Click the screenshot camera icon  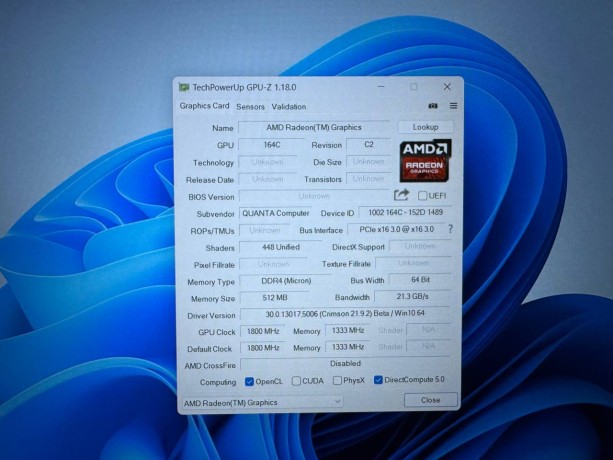coord(433,106)
